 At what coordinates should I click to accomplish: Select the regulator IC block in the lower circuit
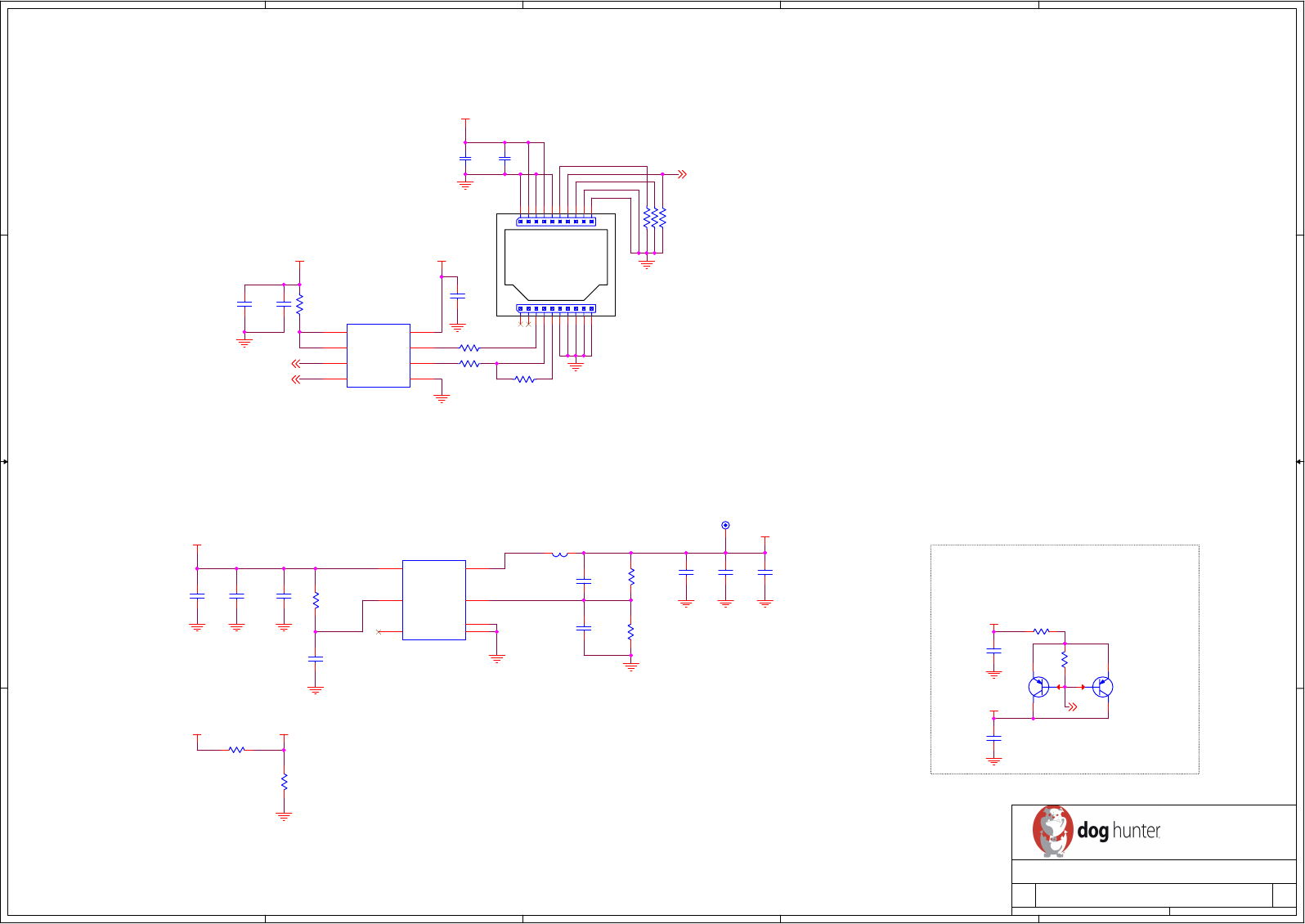(x=434, y=600)
